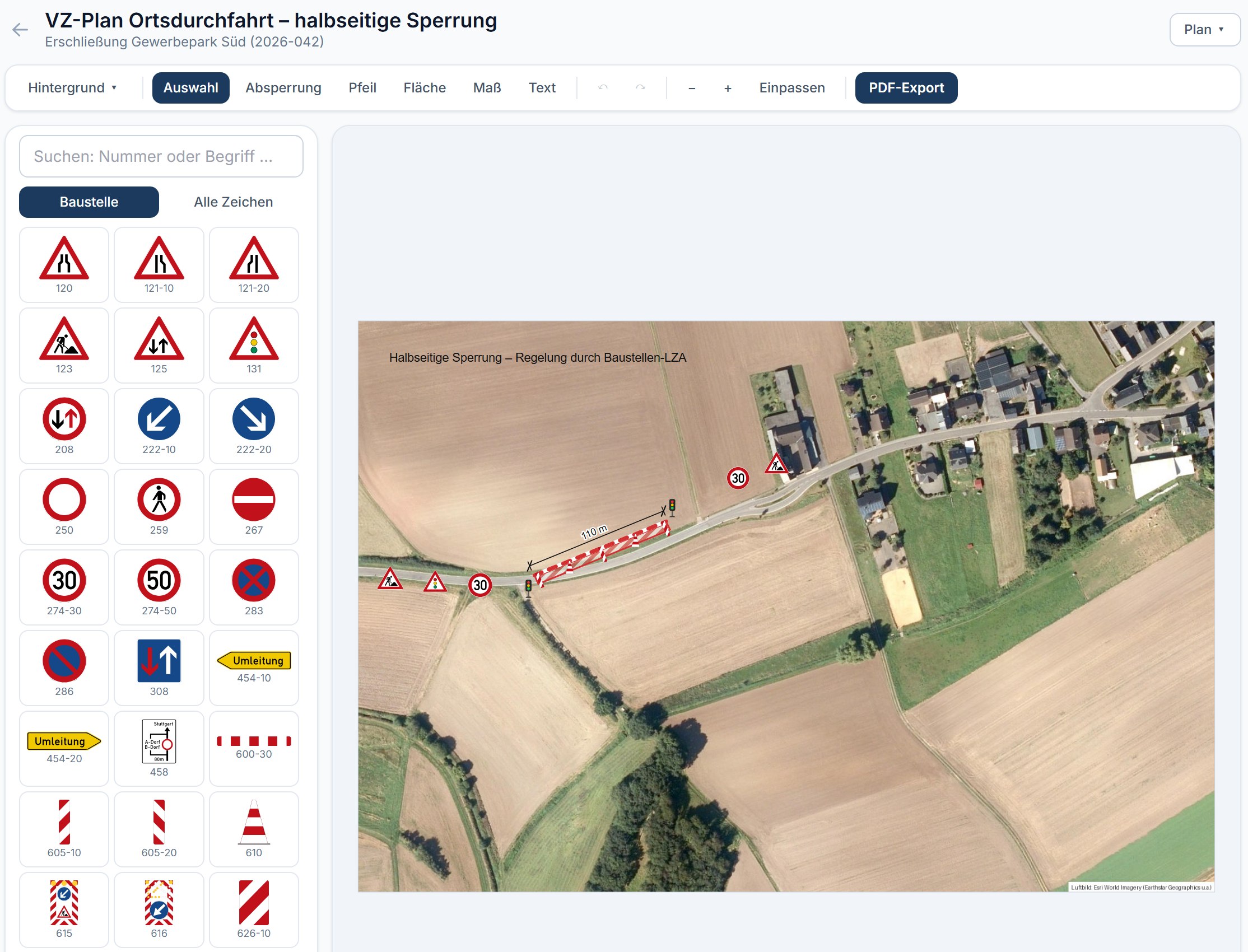Open the Hintergrund dropdown
This screenshot has width=1248, height=952.
pos(73,88)
